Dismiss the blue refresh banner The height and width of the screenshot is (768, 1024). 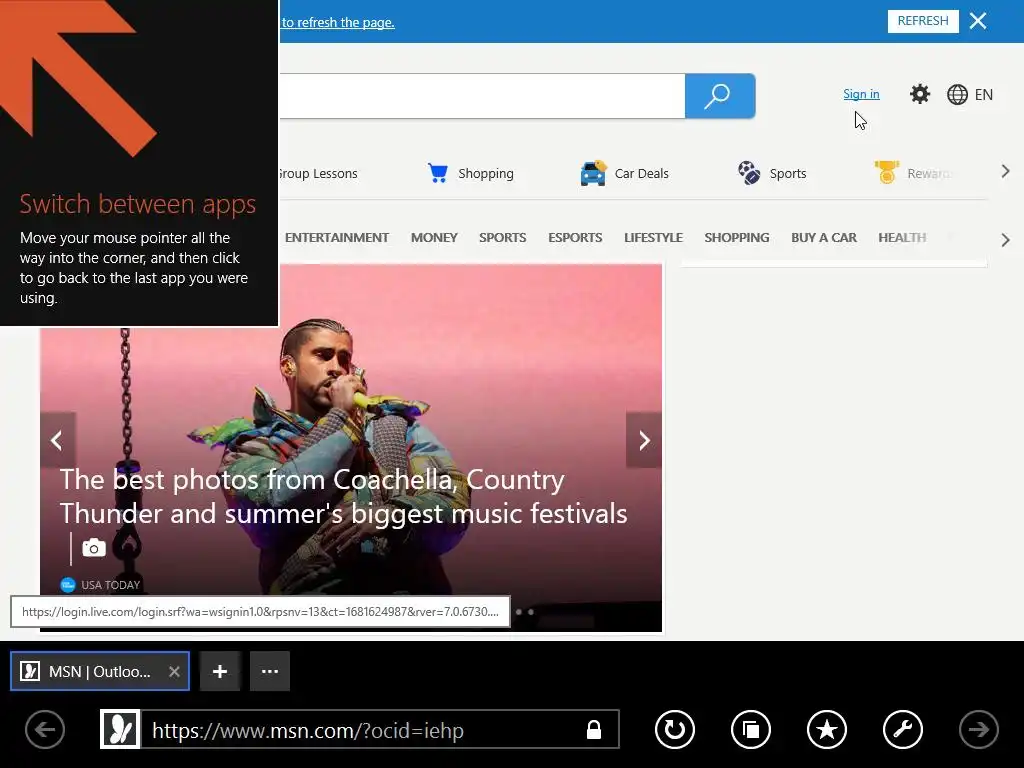point(978,21)
